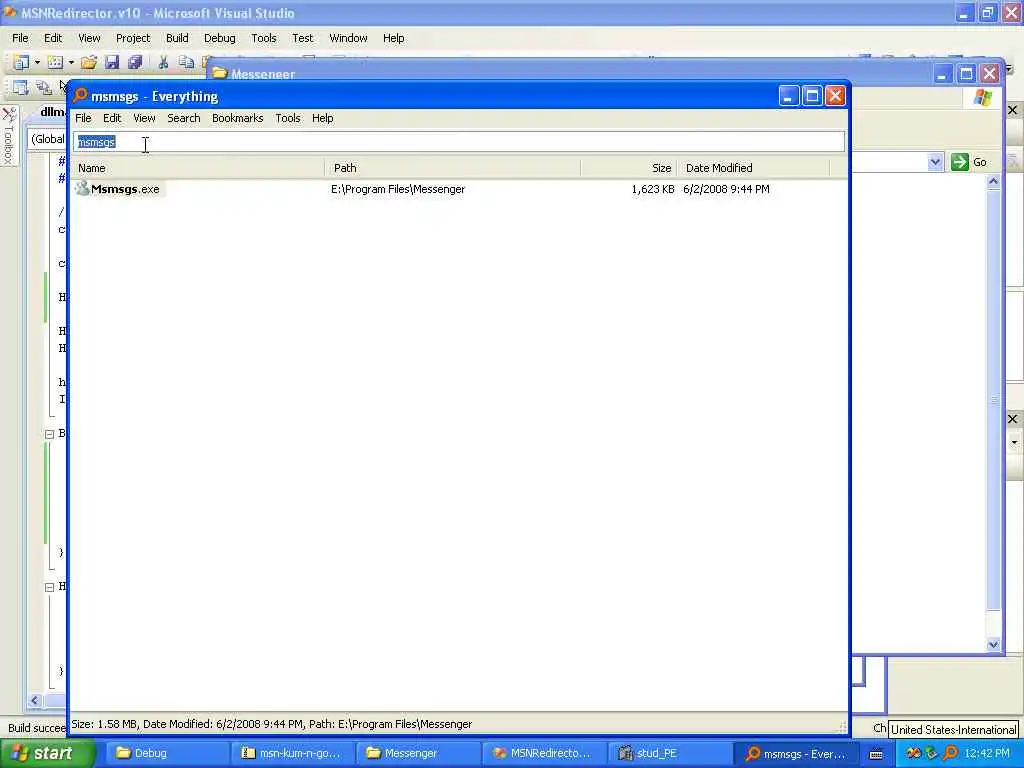Open Everything Tools menu
The height and width of the screenshot is (768, 1024).
click(x=287, y=118)
